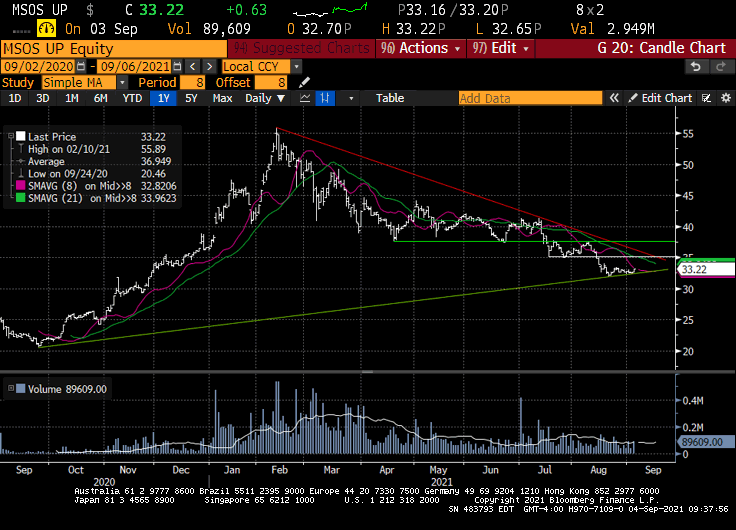Click the '8x2' quote size text
The width and height of the screenshot is (736, 530).
590,10
